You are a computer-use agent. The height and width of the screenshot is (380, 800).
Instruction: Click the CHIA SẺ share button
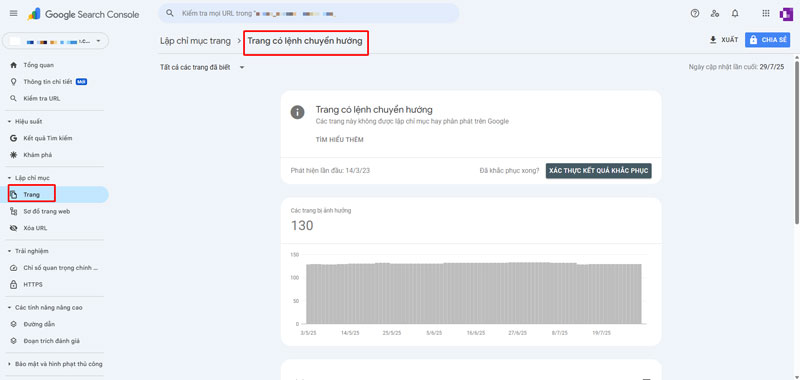[767, 40]
